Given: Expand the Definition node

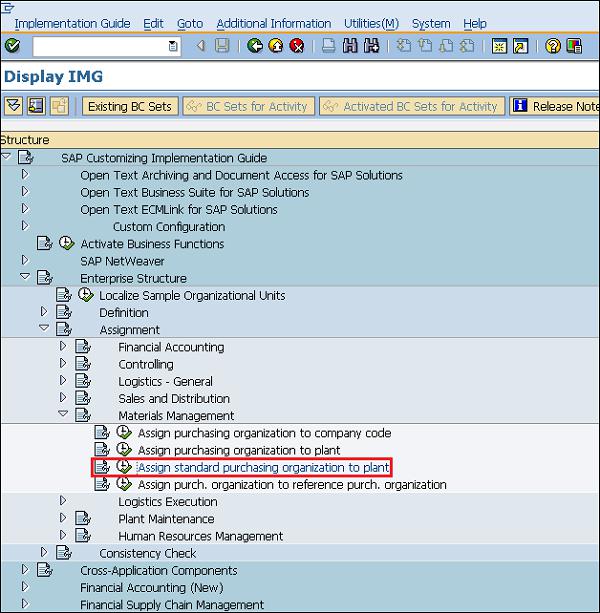Looking at the screenshot, I should point(44,312).
